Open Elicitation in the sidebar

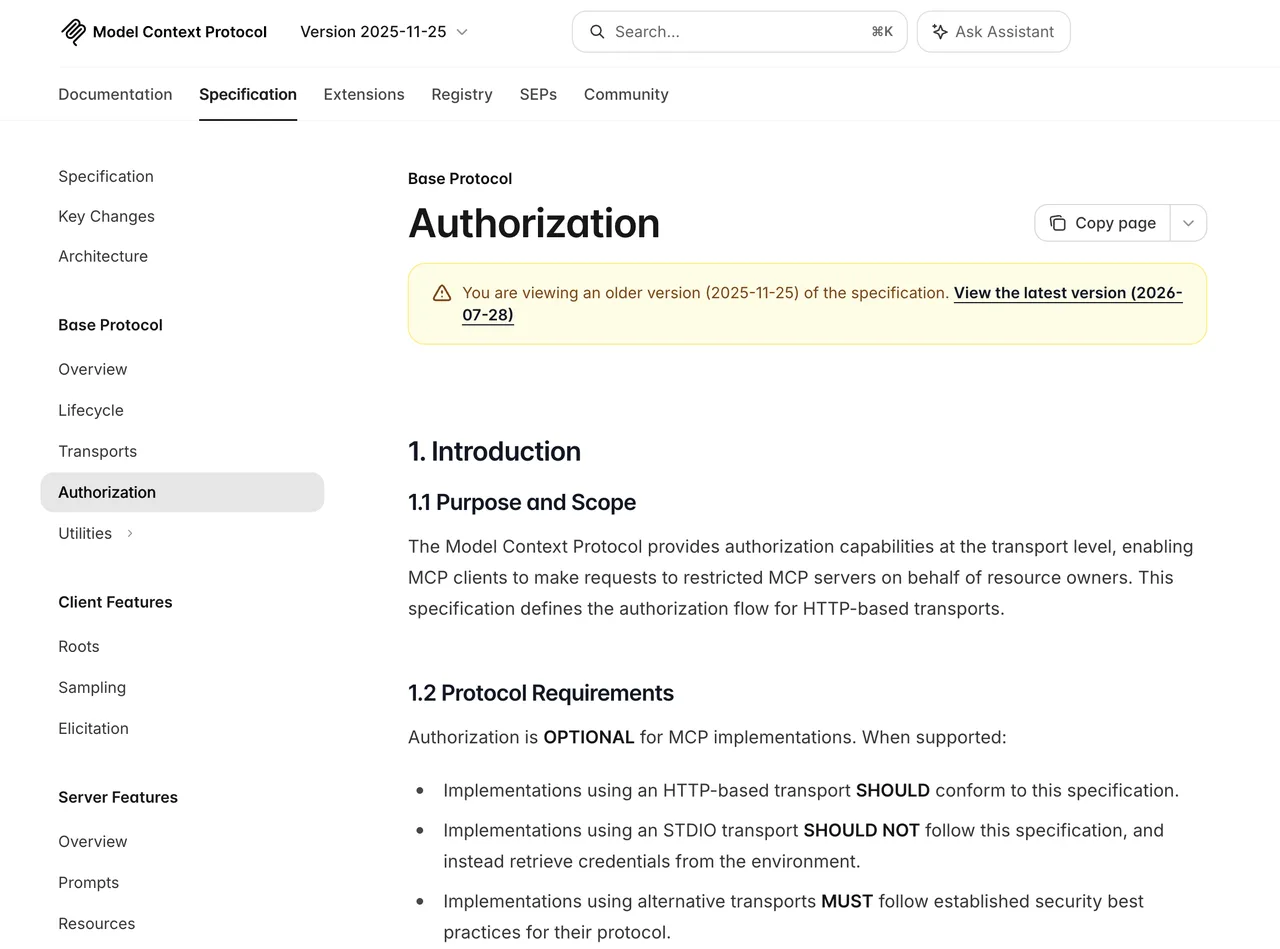94,729
